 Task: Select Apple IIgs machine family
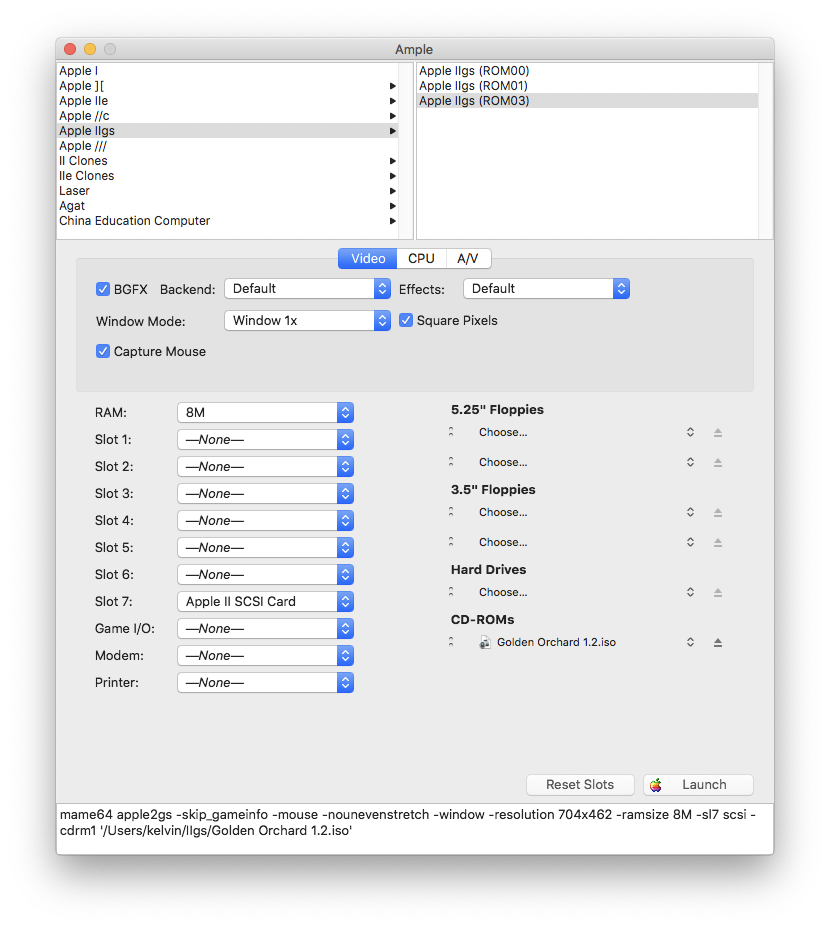(x=227, y=130)
